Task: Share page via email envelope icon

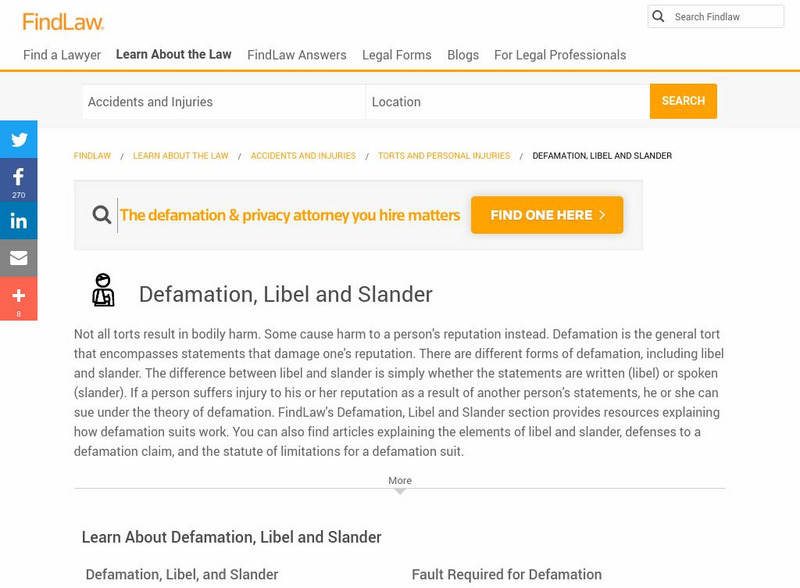Action: click(x=18, y=258)
